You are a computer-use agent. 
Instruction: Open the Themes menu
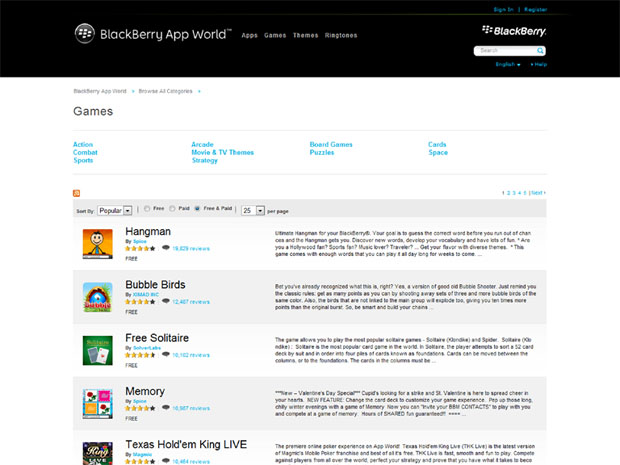[x=306, y=35]
